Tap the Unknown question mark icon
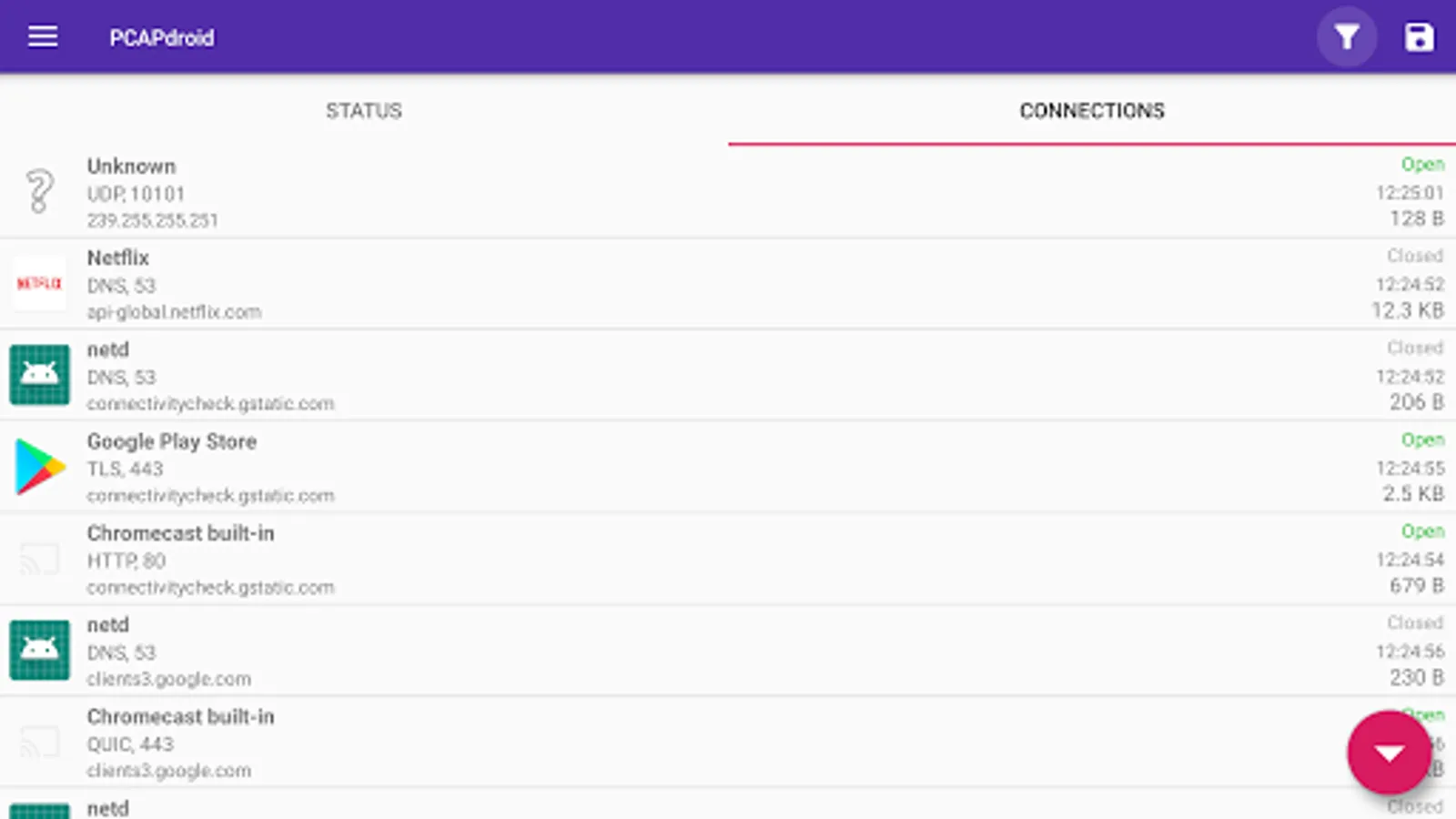 [39, 192]
